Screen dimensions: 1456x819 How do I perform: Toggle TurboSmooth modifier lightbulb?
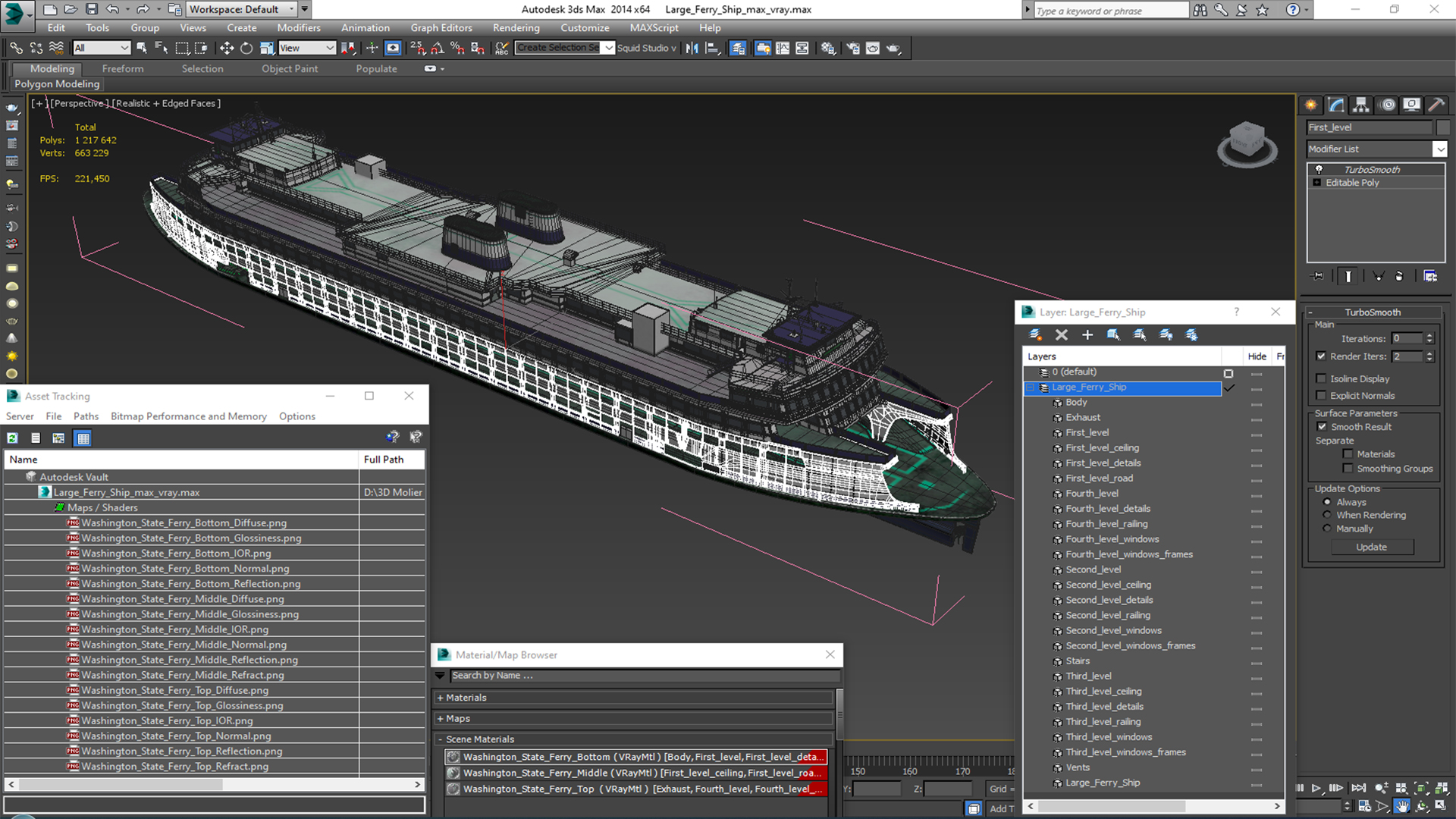tap(1319, 169)
